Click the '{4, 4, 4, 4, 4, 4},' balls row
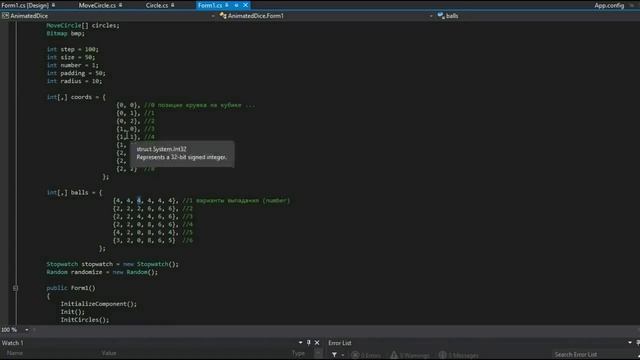640x360 pixels. point(146,201)
